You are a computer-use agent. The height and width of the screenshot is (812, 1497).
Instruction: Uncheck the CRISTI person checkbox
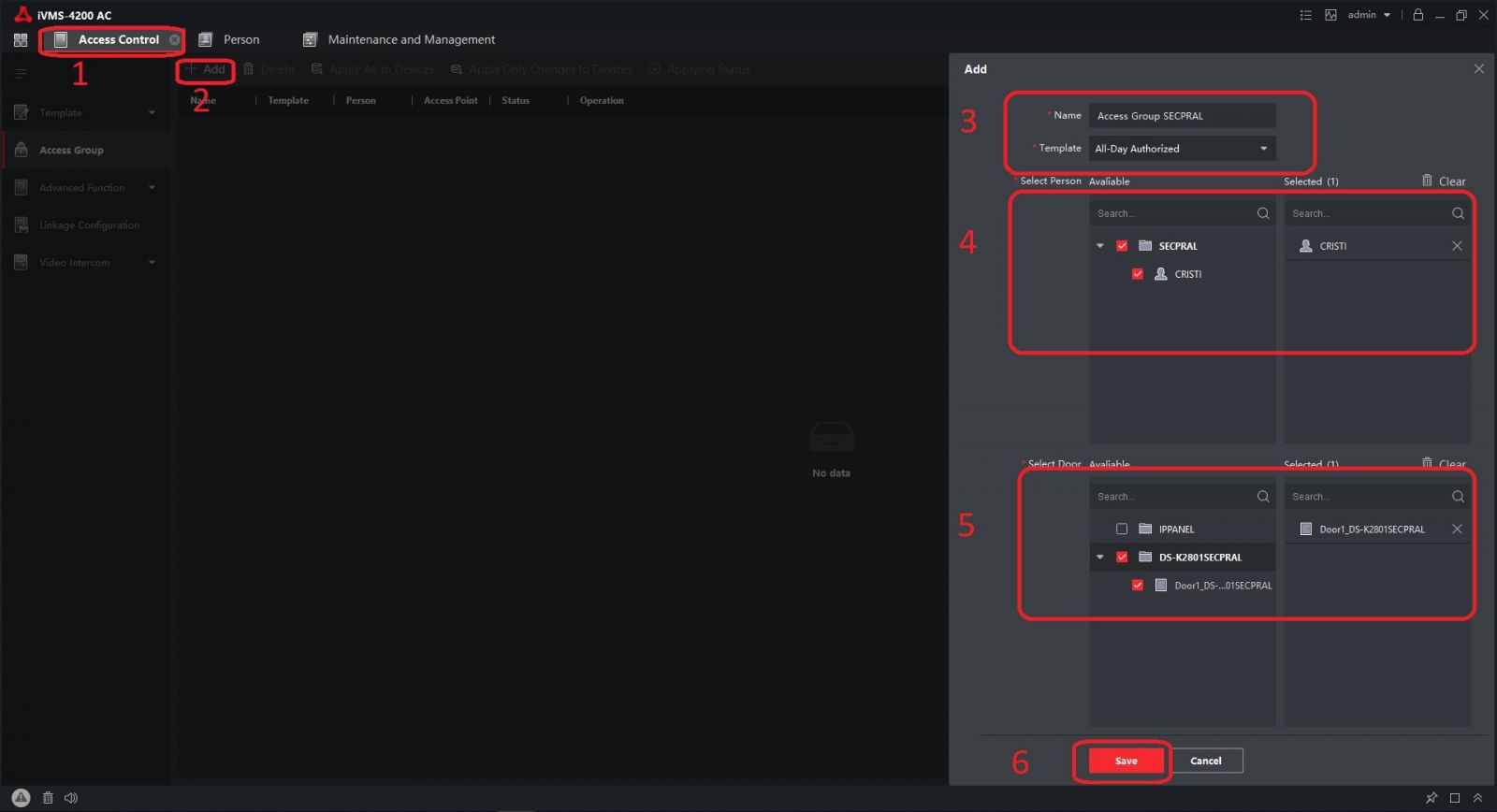[x=1138, y=274]
